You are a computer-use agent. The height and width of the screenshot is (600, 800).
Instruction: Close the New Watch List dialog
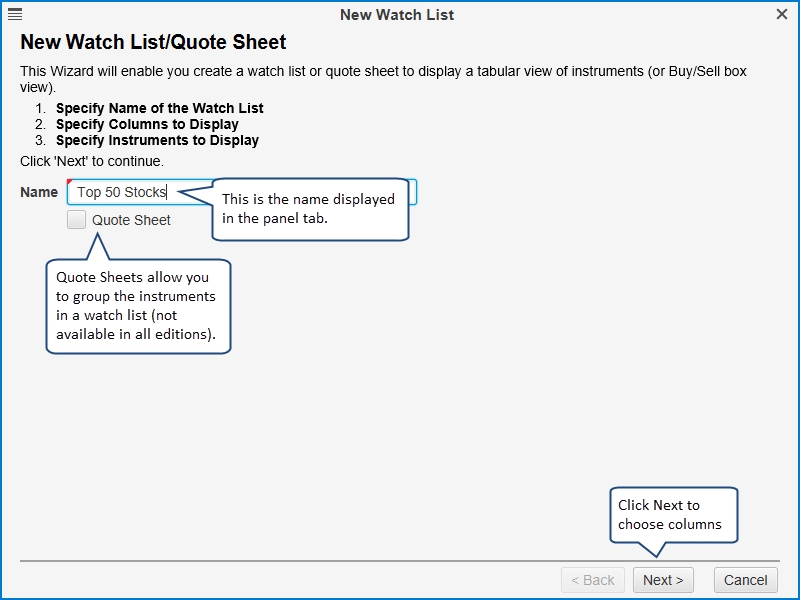click(782, 14)
